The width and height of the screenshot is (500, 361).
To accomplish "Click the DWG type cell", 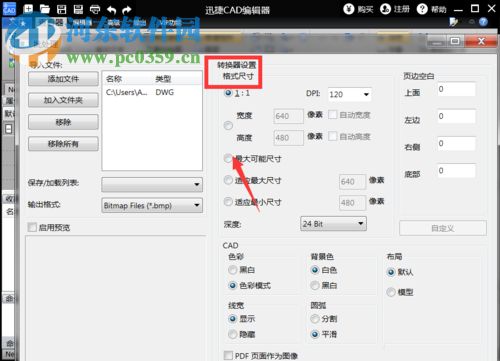I will (165, 92).
